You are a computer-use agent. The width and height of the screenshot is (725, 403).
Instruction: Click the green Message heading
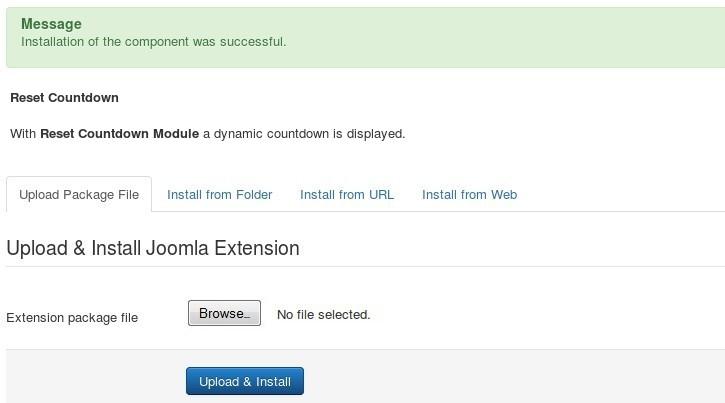(x=51, y=24)
